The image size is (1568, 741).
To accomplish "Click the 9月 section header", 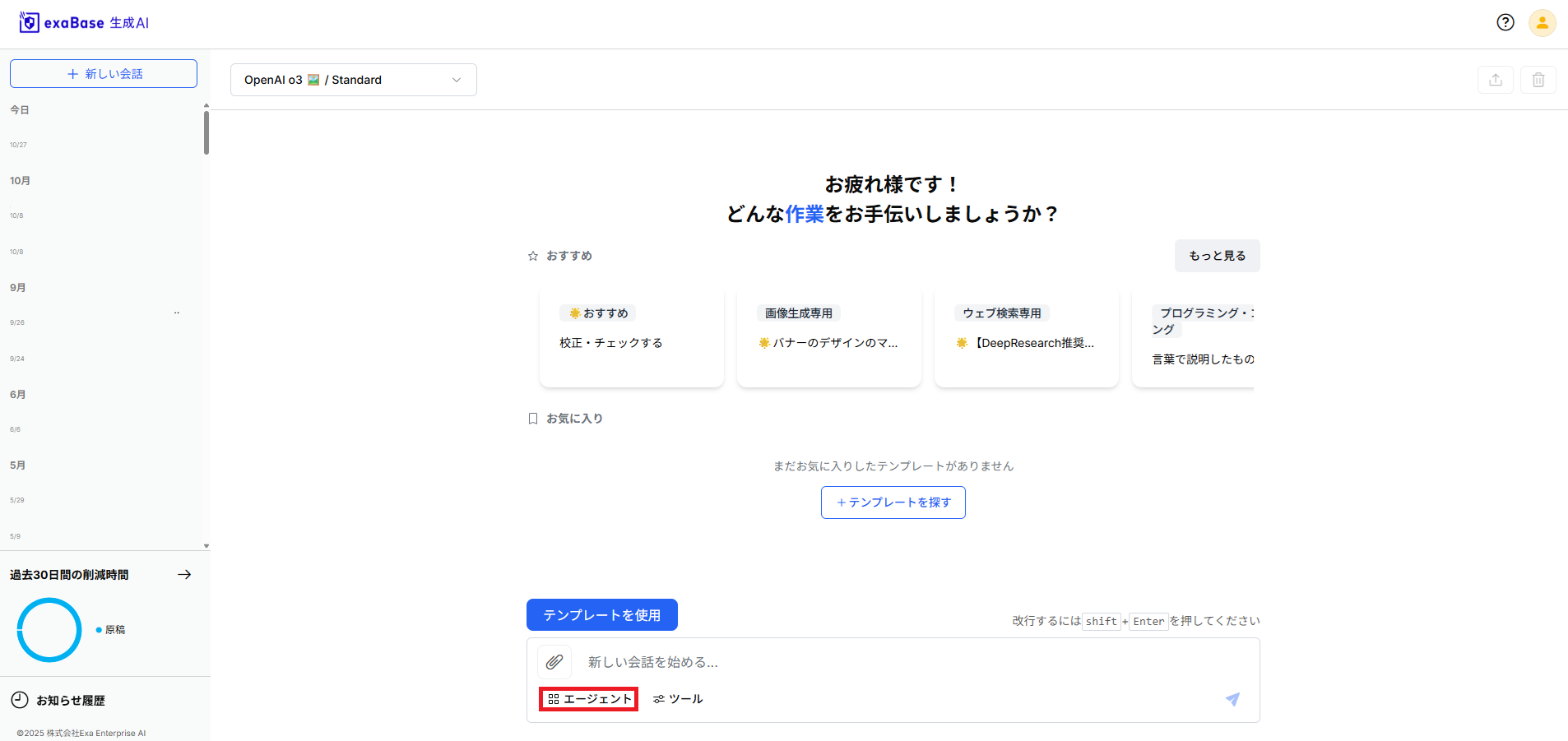I will tap(18, 288).
